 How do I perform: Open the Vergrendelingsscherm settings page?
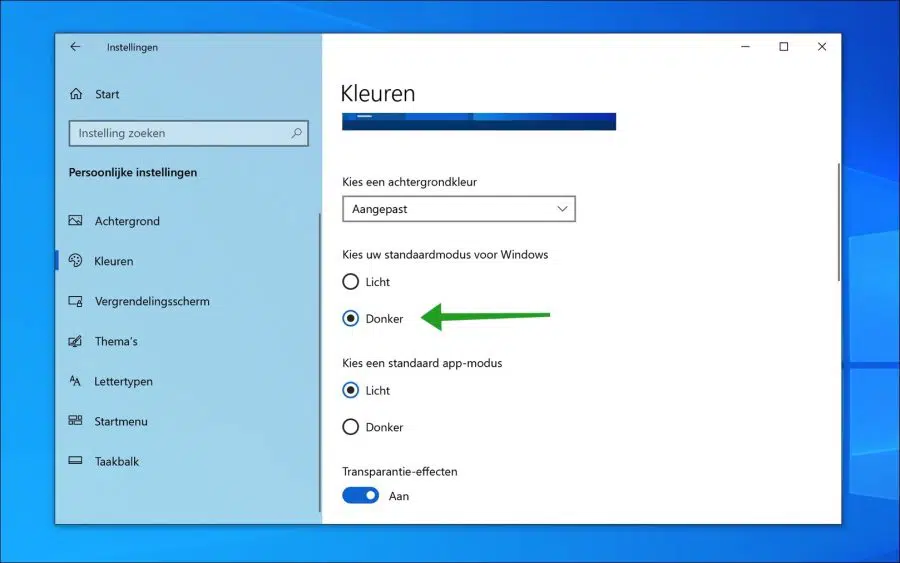[152, 301]
